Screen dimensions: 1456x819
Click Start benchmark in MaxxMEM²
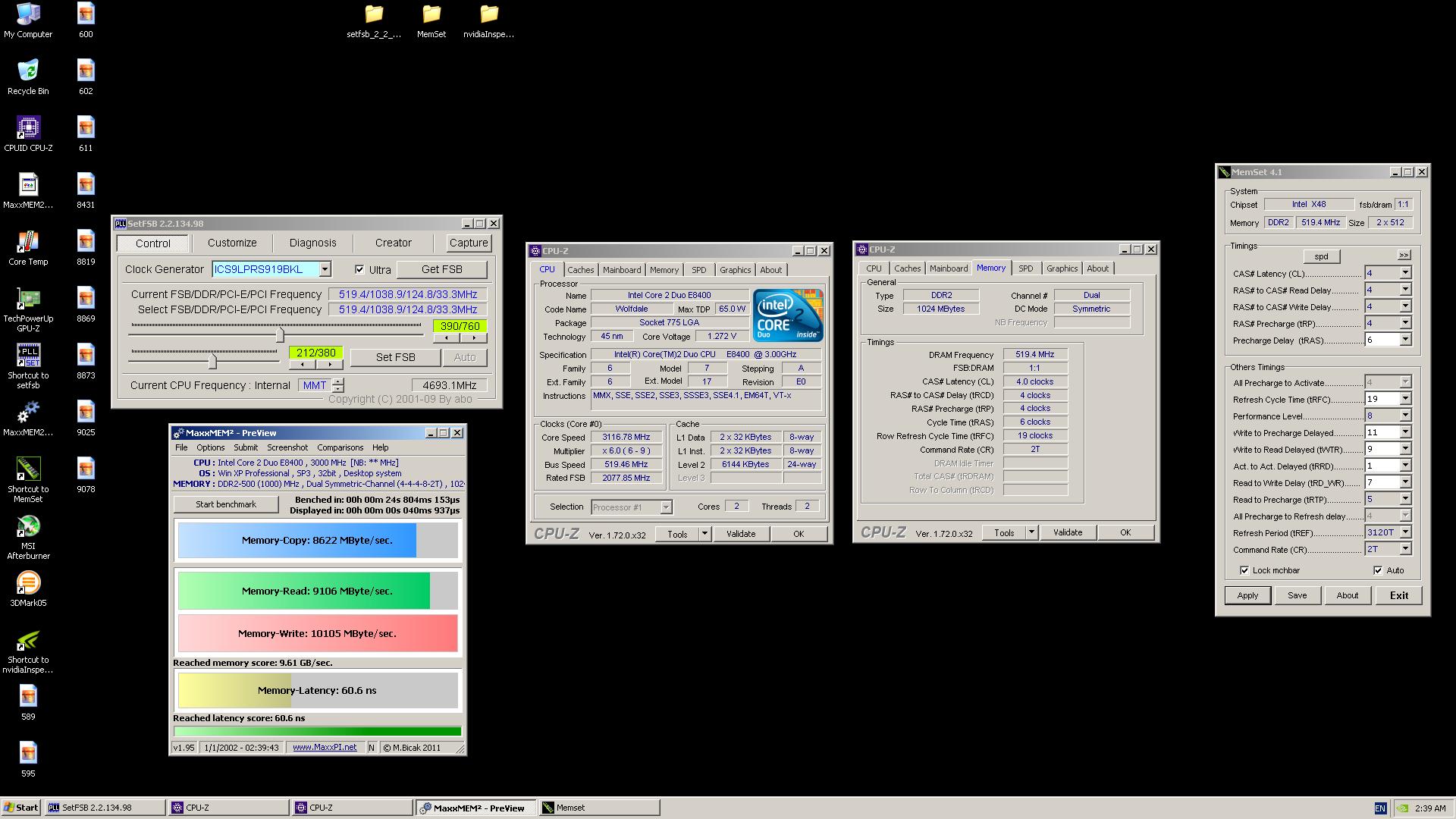tap(226, 504)
